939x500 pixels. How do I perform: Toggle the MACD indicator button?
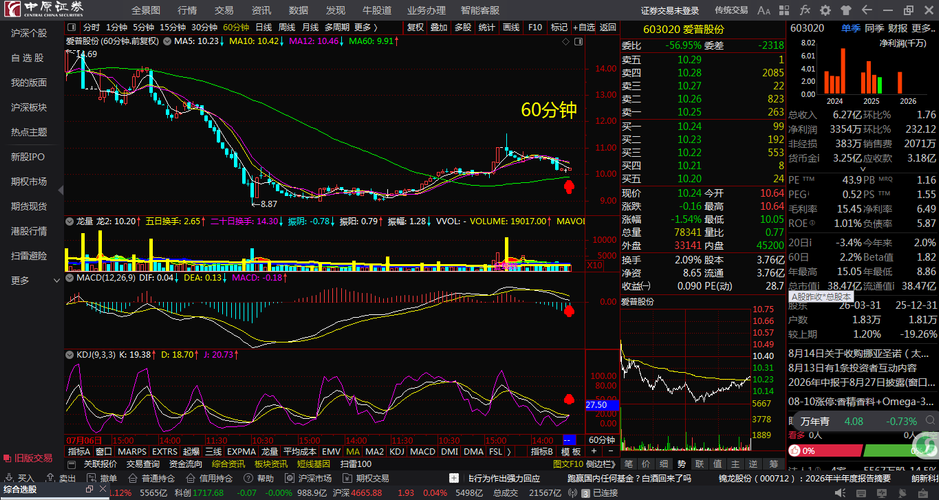422,451
